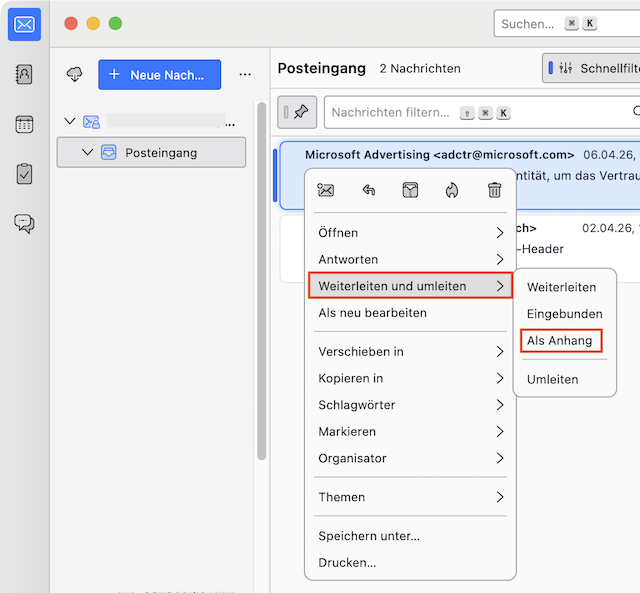The width and height of the screenshot is (640, 593).
Task: Click the Neue Nachricht button
Action: coord(160,75)
